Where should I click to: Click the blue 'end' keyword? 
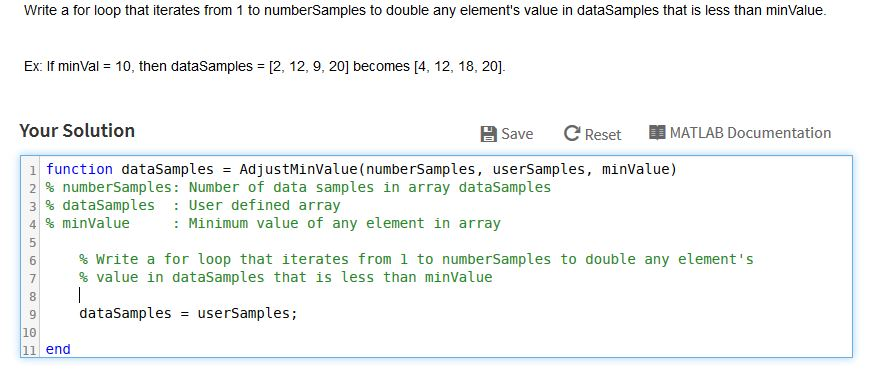58,349
